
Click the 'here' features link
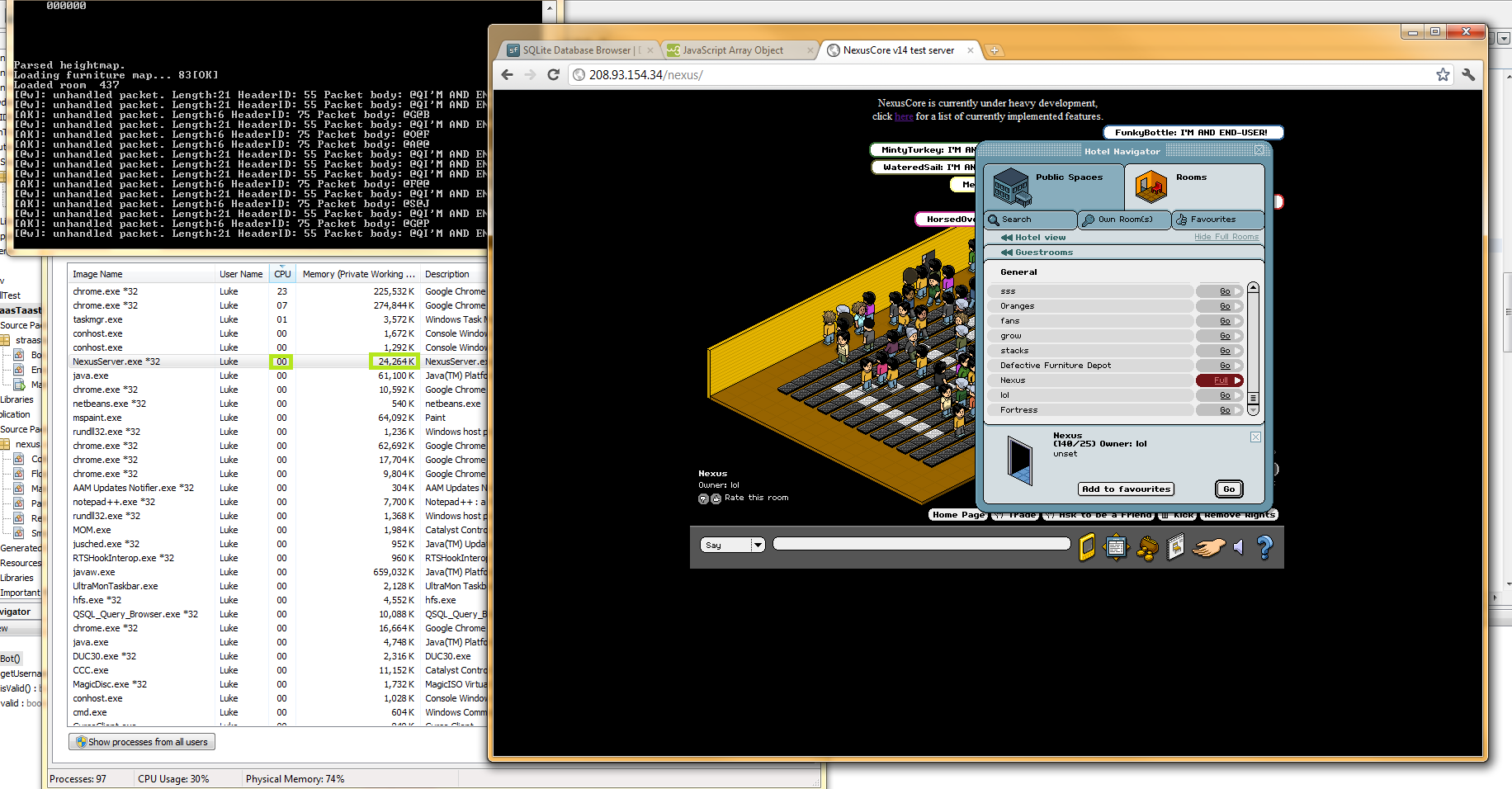[x=904, y=116]
